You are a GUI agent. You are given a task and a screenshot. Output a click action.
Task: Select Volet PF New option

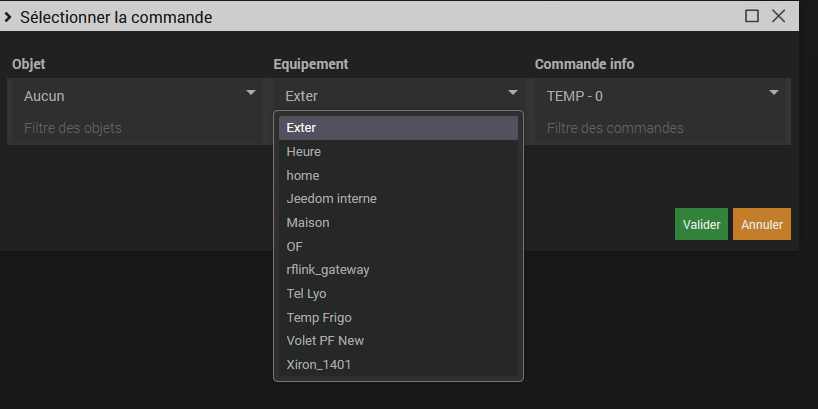pyautogui.click(x=398, y=341)
